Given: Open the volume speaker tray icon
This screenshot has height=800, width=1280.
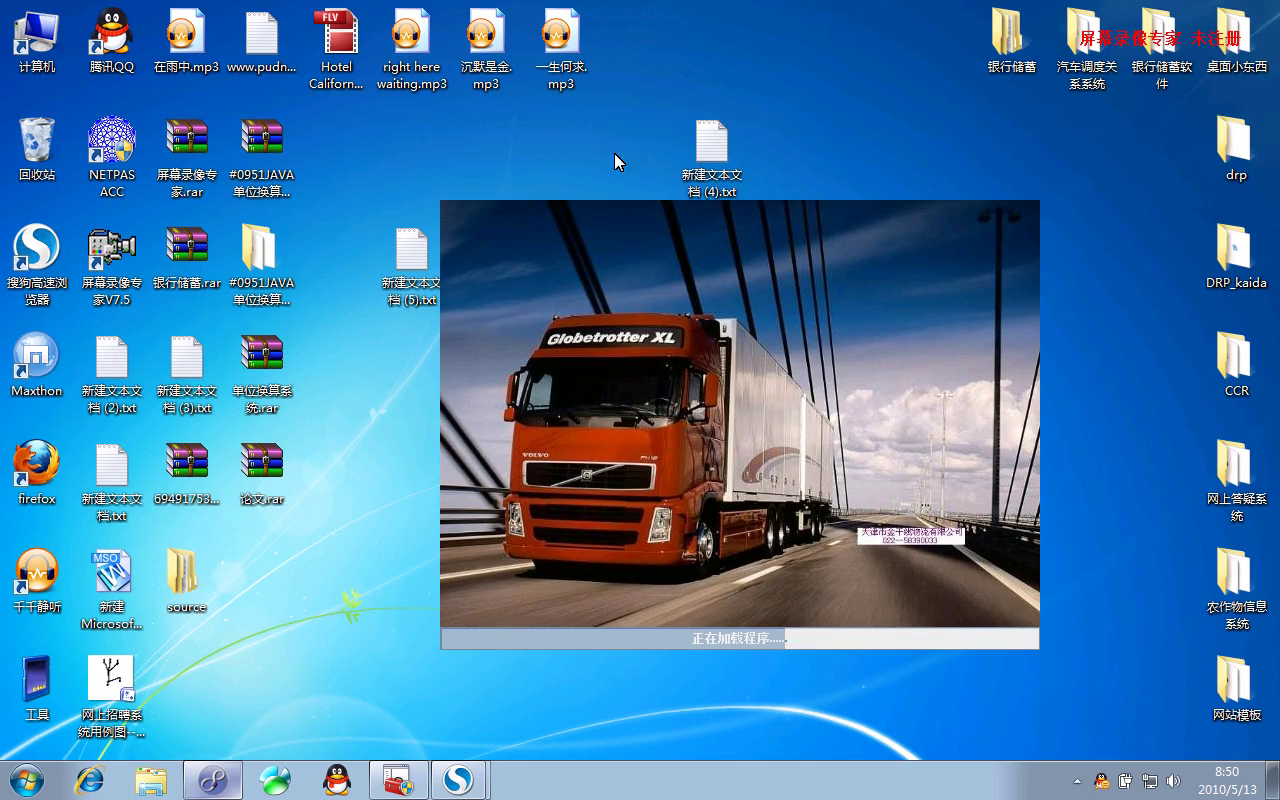Looking at the screenshot, I should pos(1173,781).
